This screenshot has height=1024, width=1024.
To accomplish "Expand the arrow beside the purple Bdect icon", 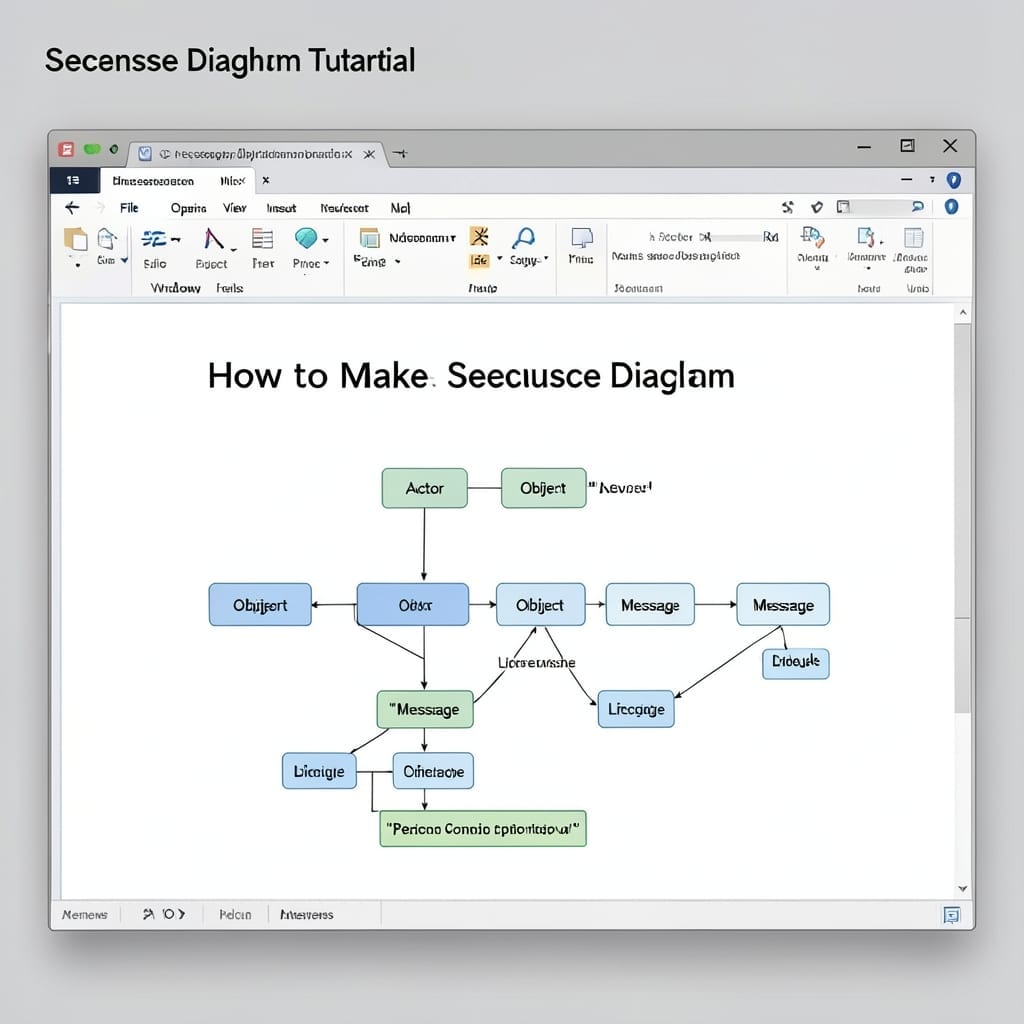I will pyautogui.click(x=233, y=249).
